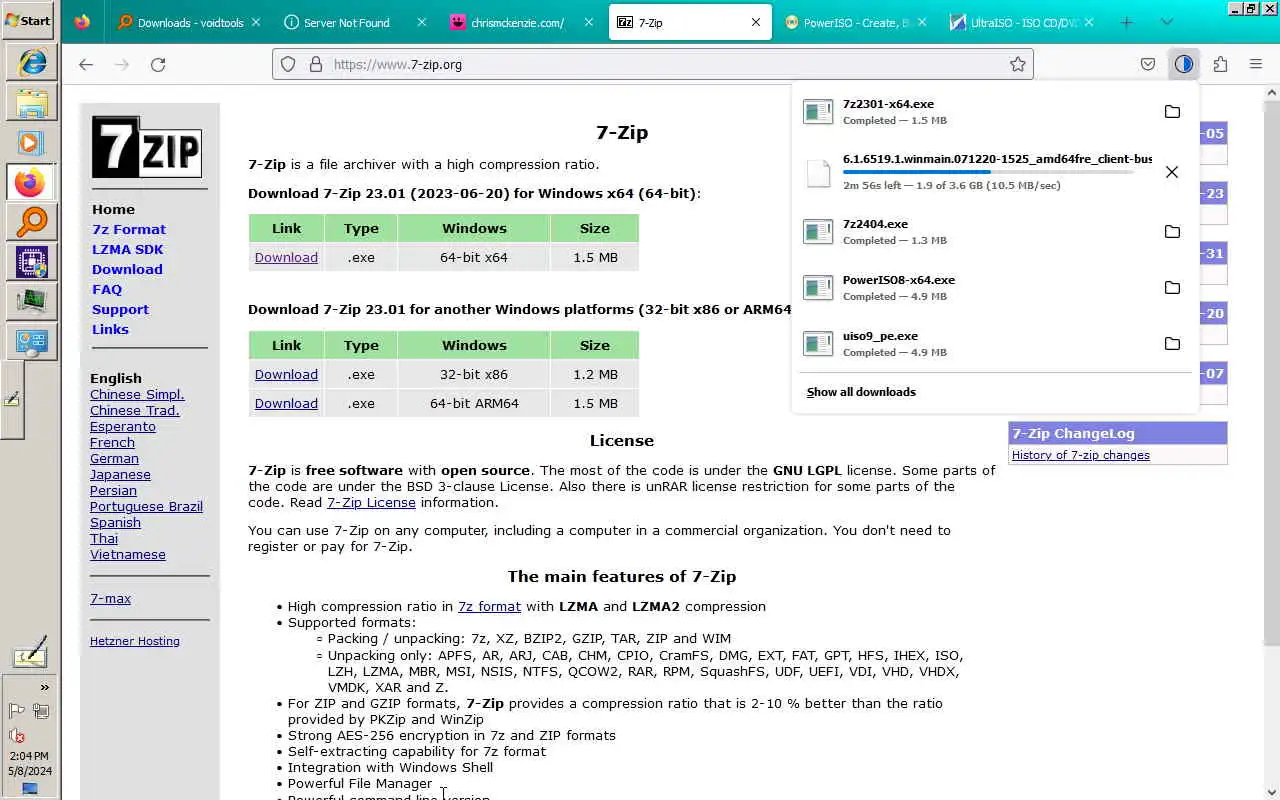The height and width of the screenshot is (800, 1280).
Task: Close the Downloads - voidtools tab
Action: (255, 22)
